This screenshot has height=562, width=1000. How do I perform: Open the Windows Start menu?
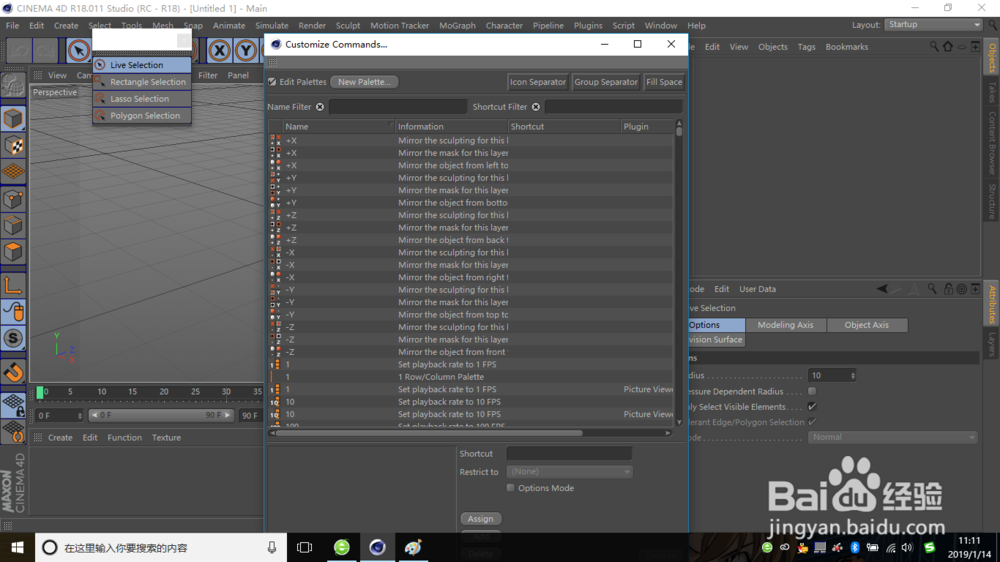click(x=17, y=547)
